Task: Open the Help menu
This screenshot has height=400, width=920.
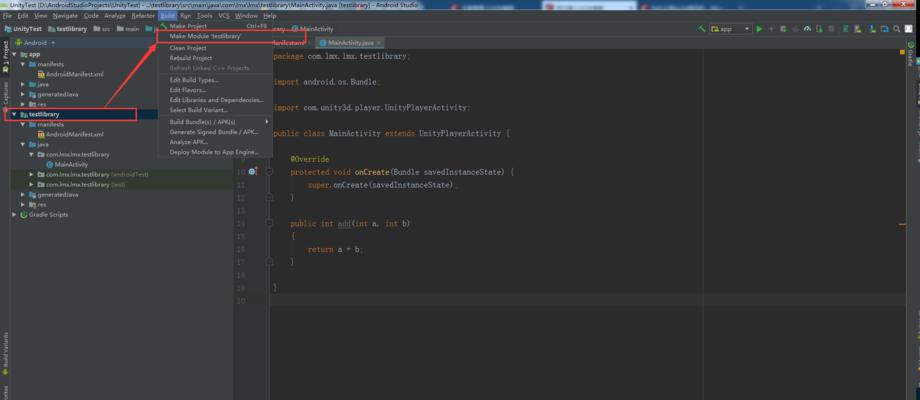Action: [x=270, y=16]
